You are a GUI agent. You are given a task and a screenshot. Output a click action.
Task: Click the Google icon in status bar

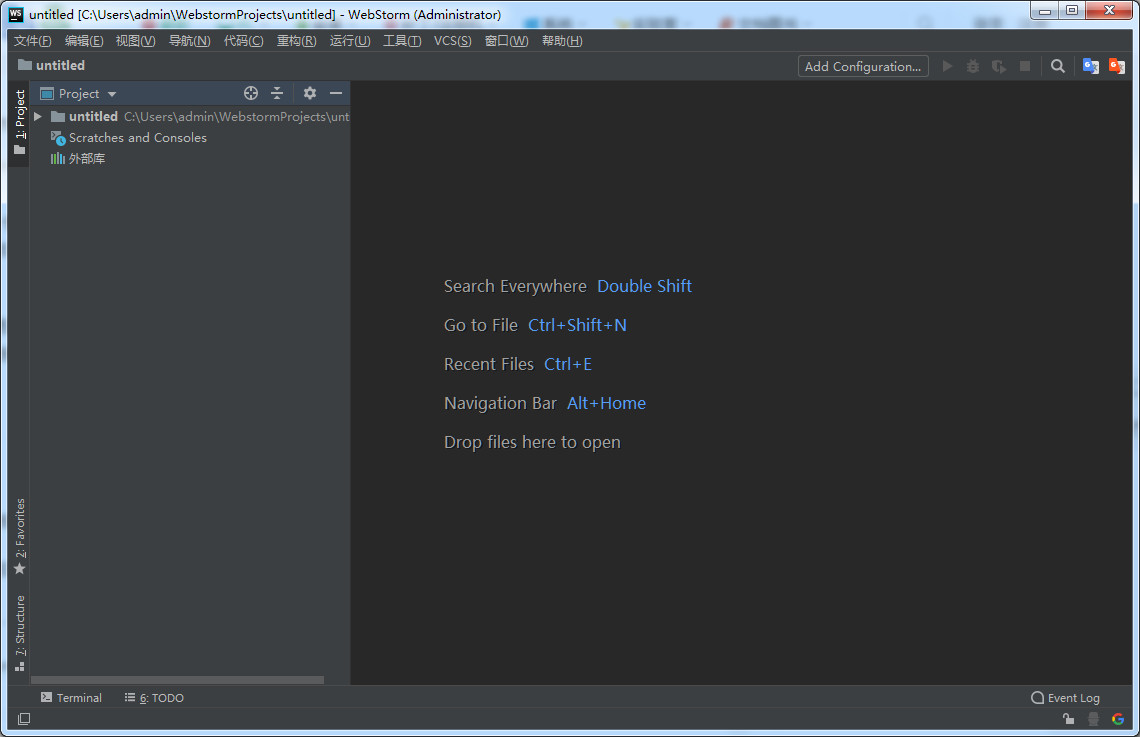coord(1118,719)
